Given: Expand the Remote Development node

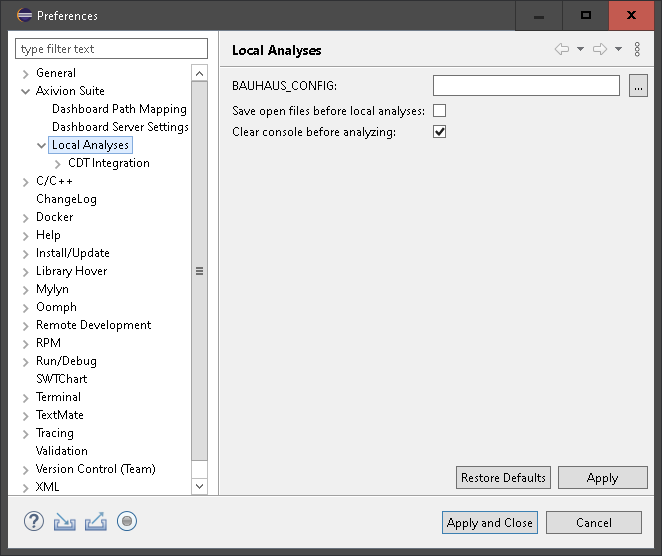Looking at the screenshot, I should pyautogui.click(x=26, y=326).
